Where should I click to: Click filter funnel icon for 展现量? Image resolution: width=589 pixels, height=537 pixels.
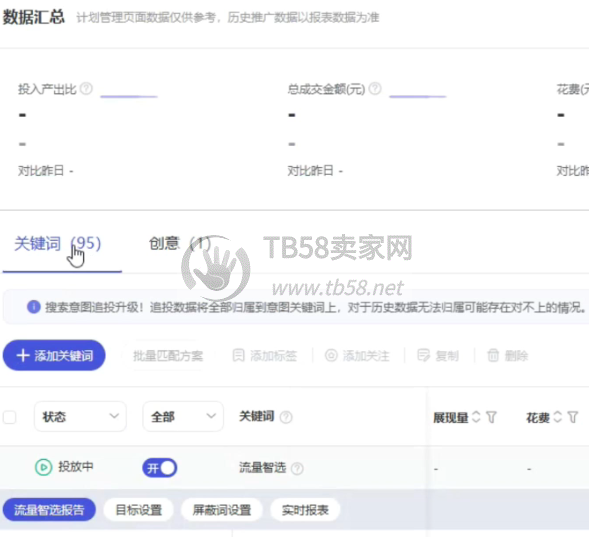(491, 417)
